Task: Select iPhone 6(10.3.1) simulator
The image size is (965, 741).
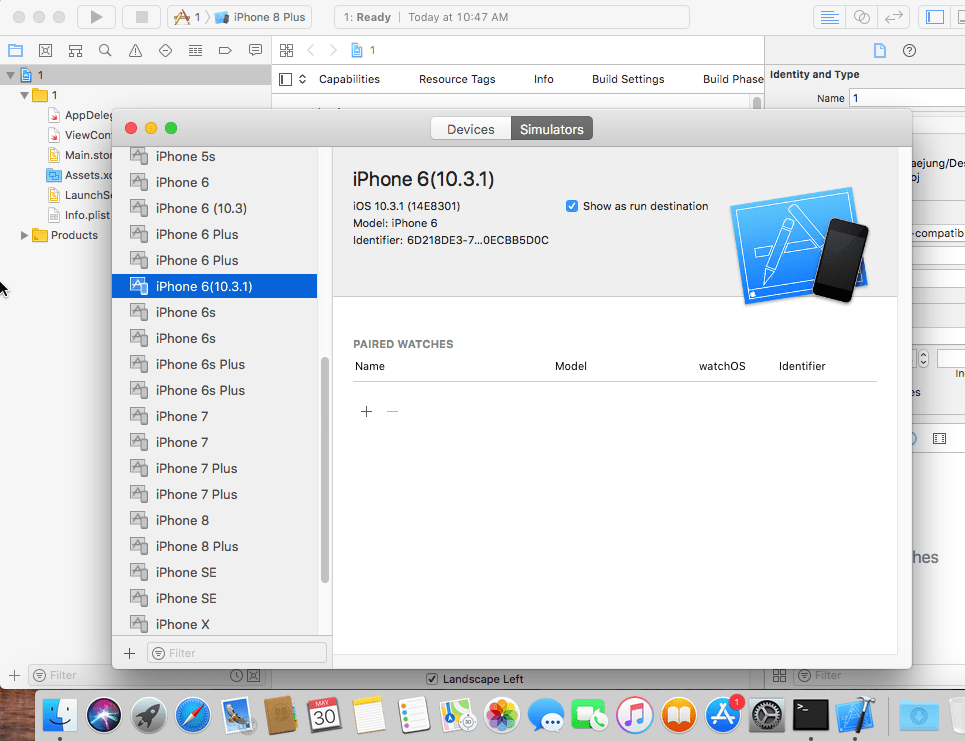Action: [x=214, y=286]
